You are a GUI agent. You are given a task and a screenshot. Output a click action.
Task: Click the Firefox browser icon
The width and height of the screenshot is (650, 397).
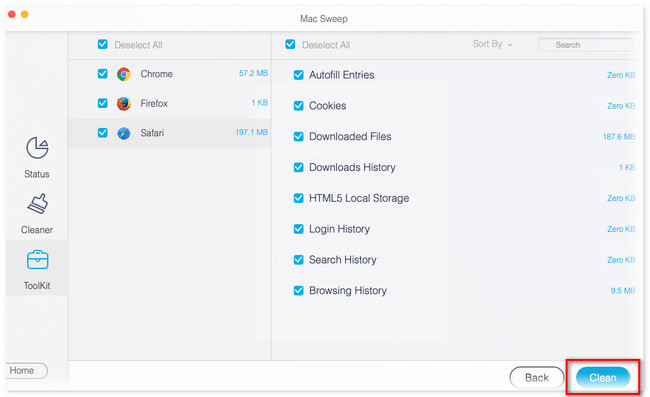[x=124, y=104]
